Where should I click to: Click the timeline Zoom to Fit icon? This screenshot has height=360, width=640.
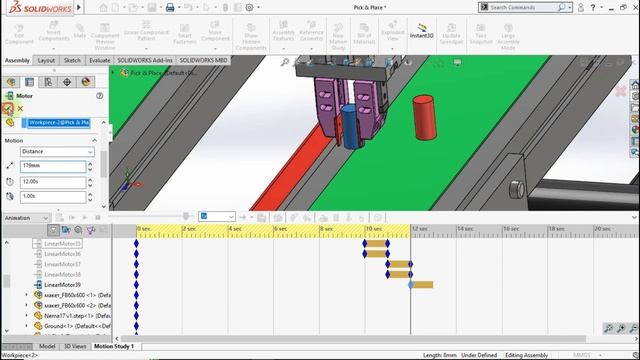609,328
